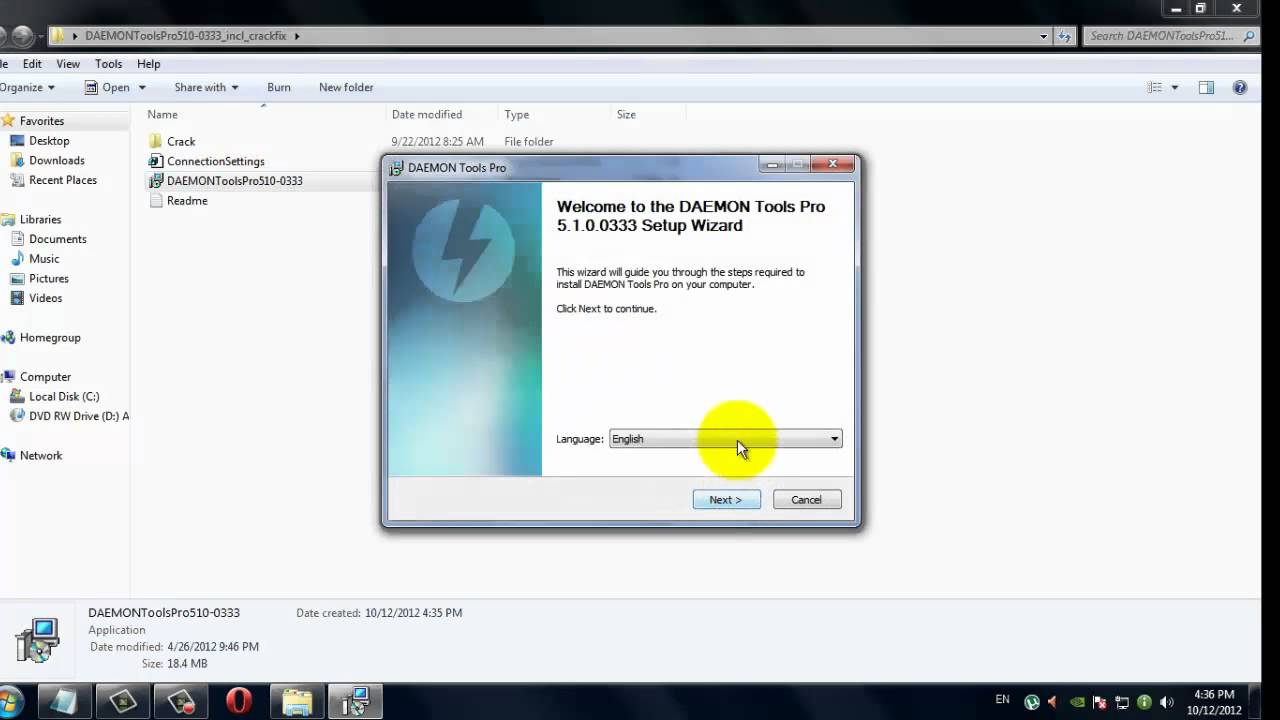This screenshot has height=720, width=1280.
Task: Click the Open toolbar button
Action: [x=108, y=87]
